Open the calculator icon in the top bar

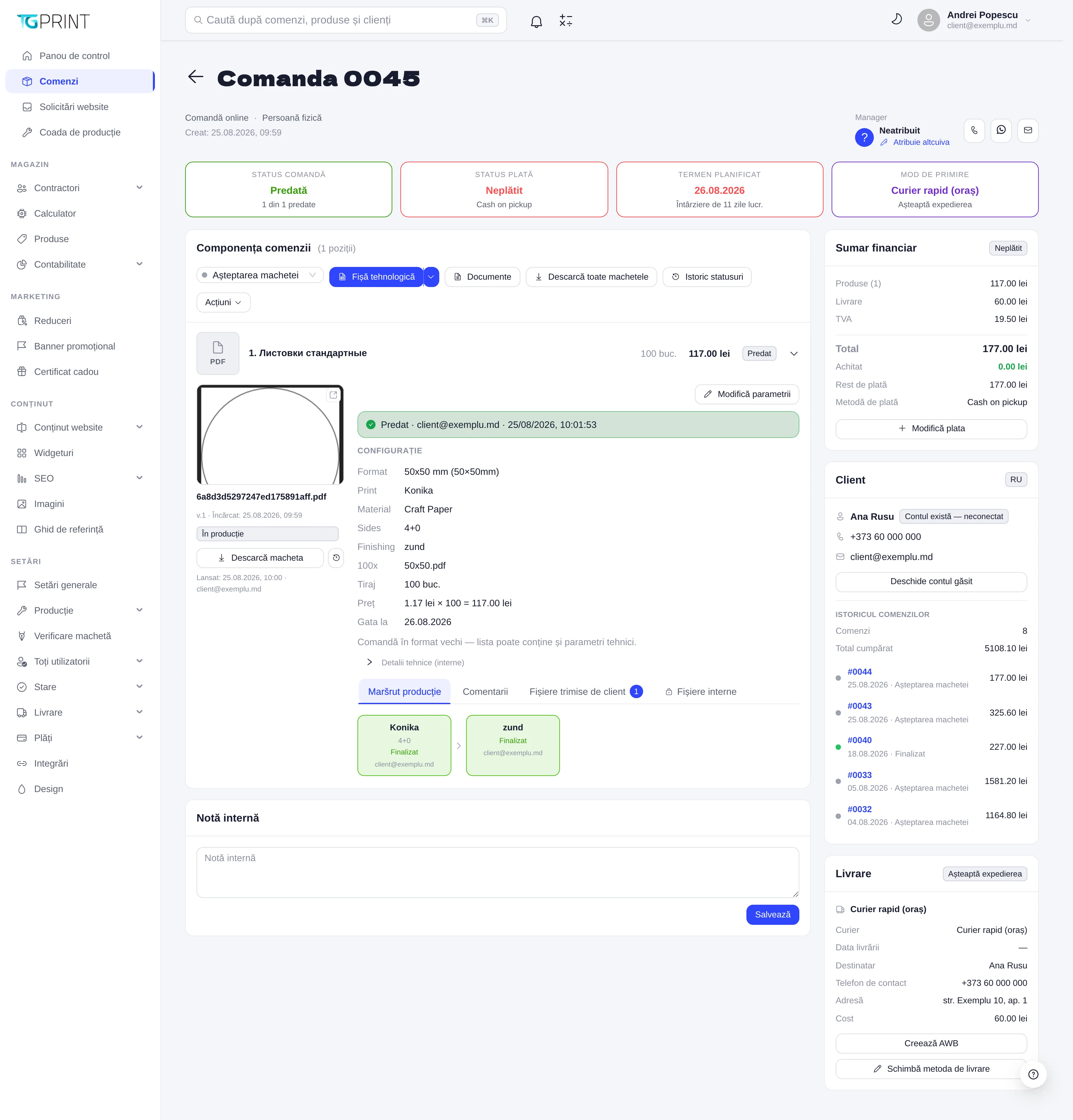pos(566,21)
